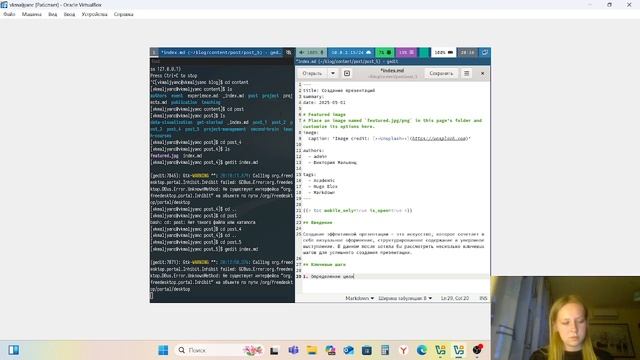Click the volume 100% indicator in the status bar
This screenshot has width=640, height=360.
(x=311, y=52)
